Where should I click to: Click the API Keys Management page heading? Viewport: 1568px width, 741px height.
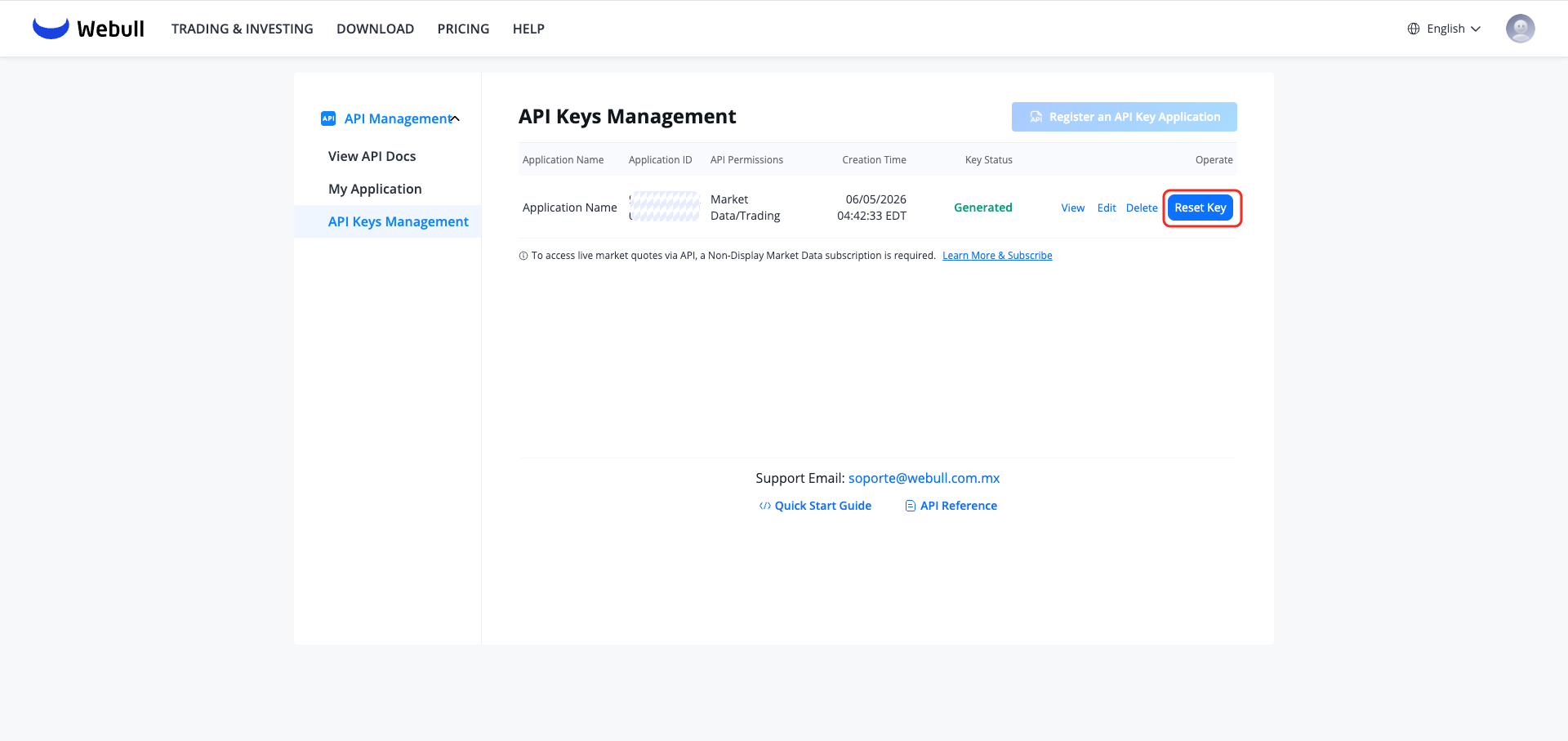627,117
